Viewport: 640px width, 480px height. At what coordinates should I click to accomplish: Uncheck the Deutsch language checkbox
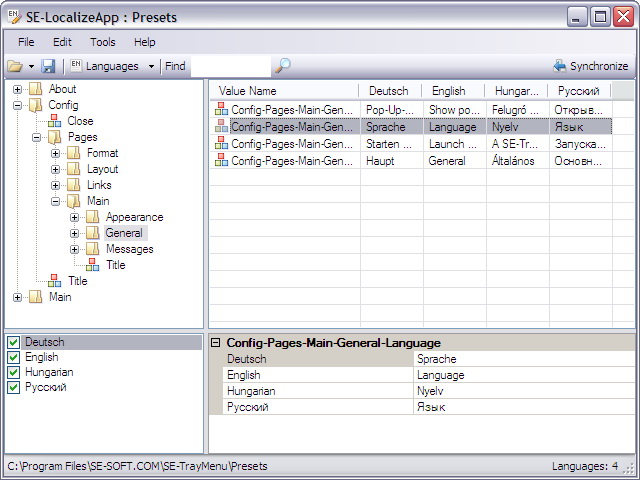coord(13,343)
